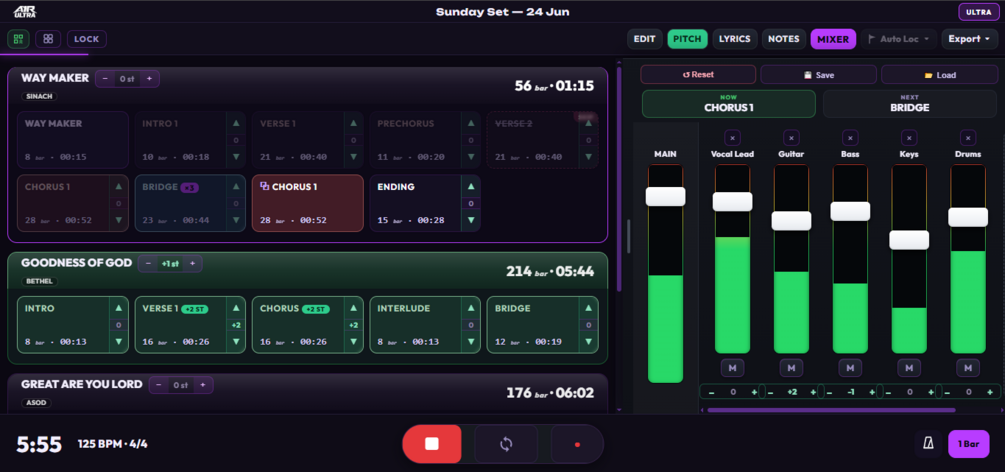Increase Vocal Lead pitch with plus
Image resolution: width=1005 pixels, height=472 pixels.
click(754, 392)
